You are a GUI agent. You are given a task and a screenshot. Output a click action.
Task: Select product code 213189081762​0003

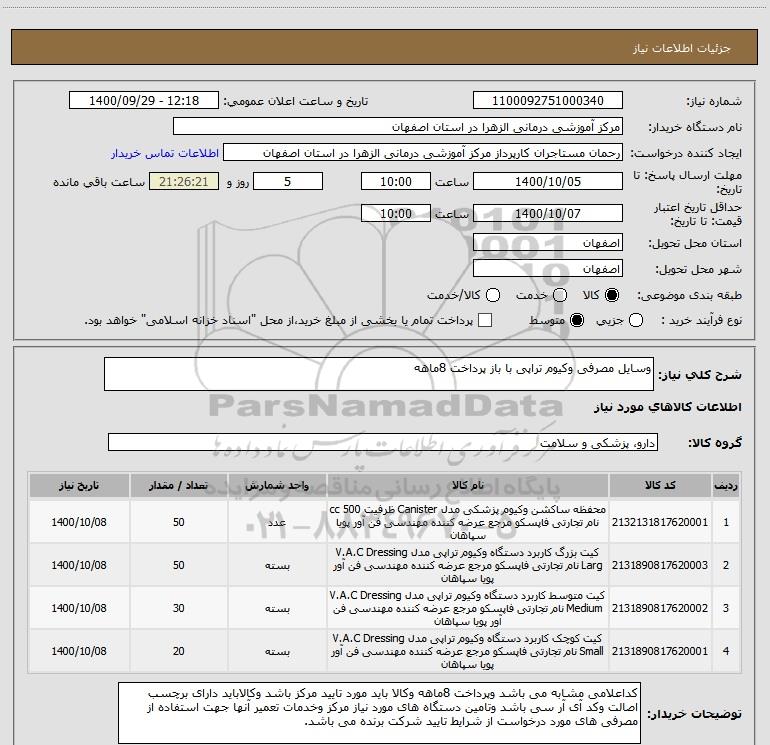coord(660,565)
